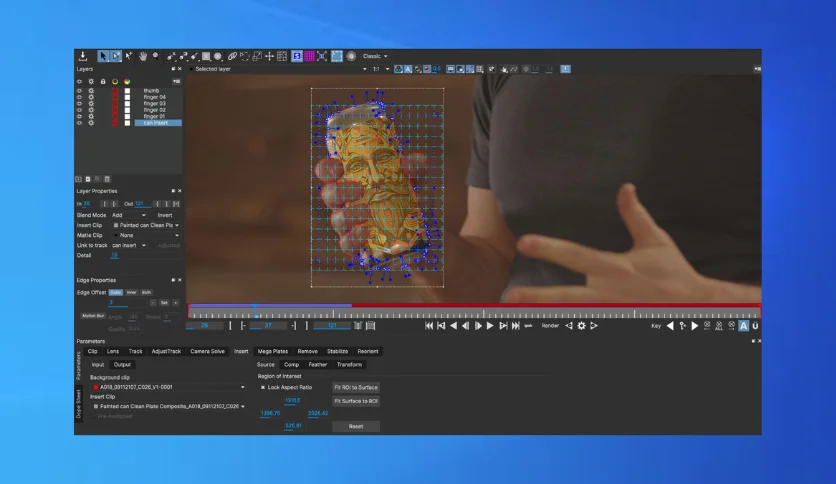Open the Track tab
836x484 pixels.
point(135,351)
